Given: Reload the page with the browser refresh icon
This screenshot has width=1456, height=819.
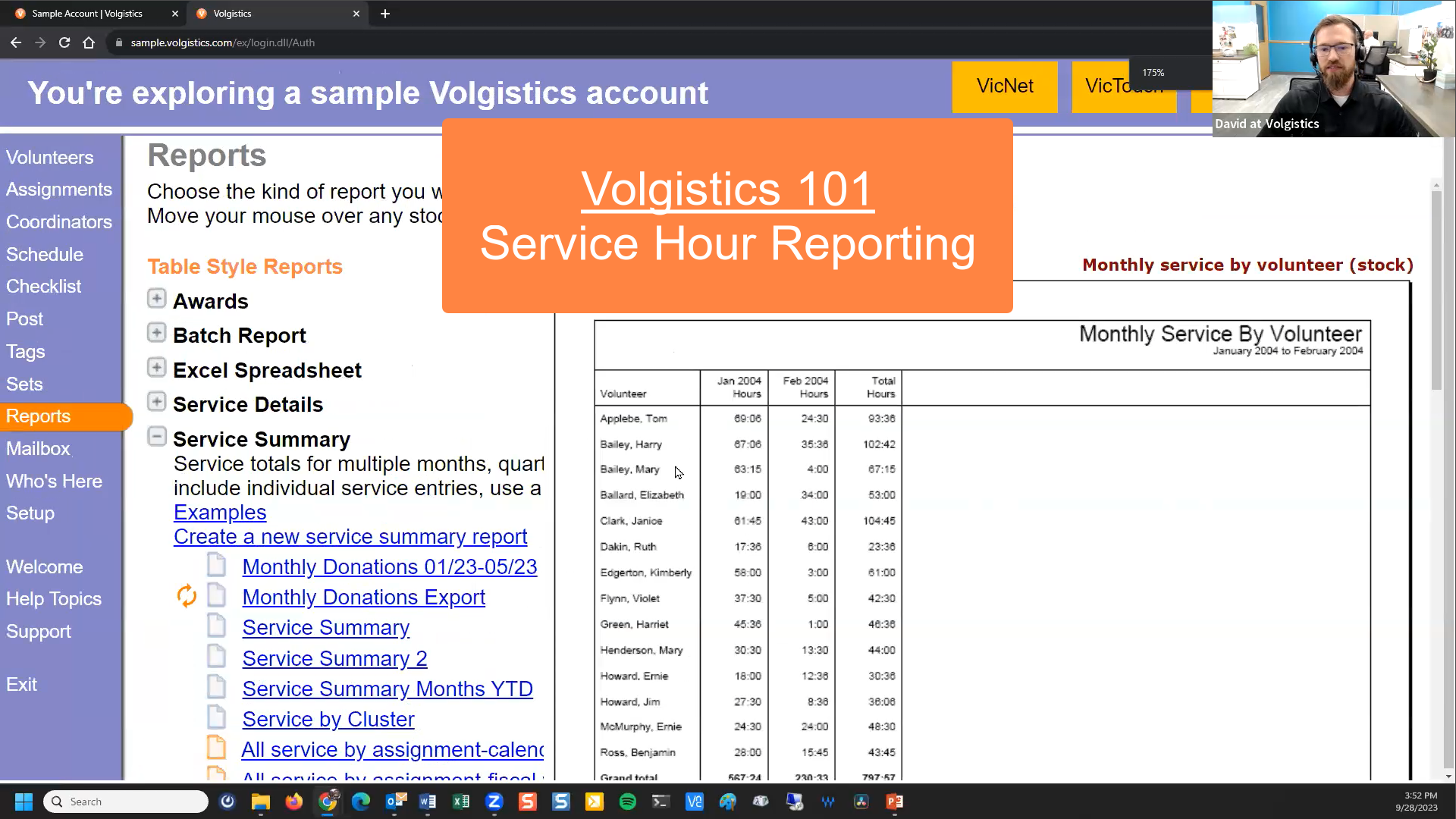Looking at the screenshot, I should click(64, 42).
